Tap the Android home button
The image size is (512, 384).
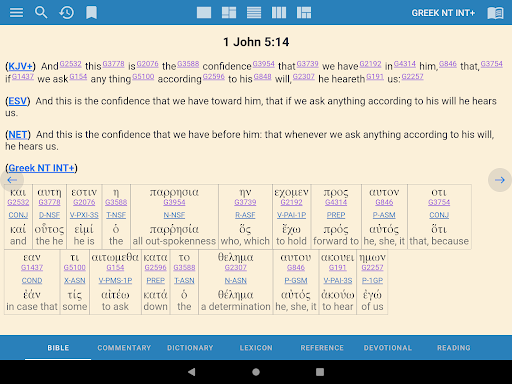click(256, 372)
